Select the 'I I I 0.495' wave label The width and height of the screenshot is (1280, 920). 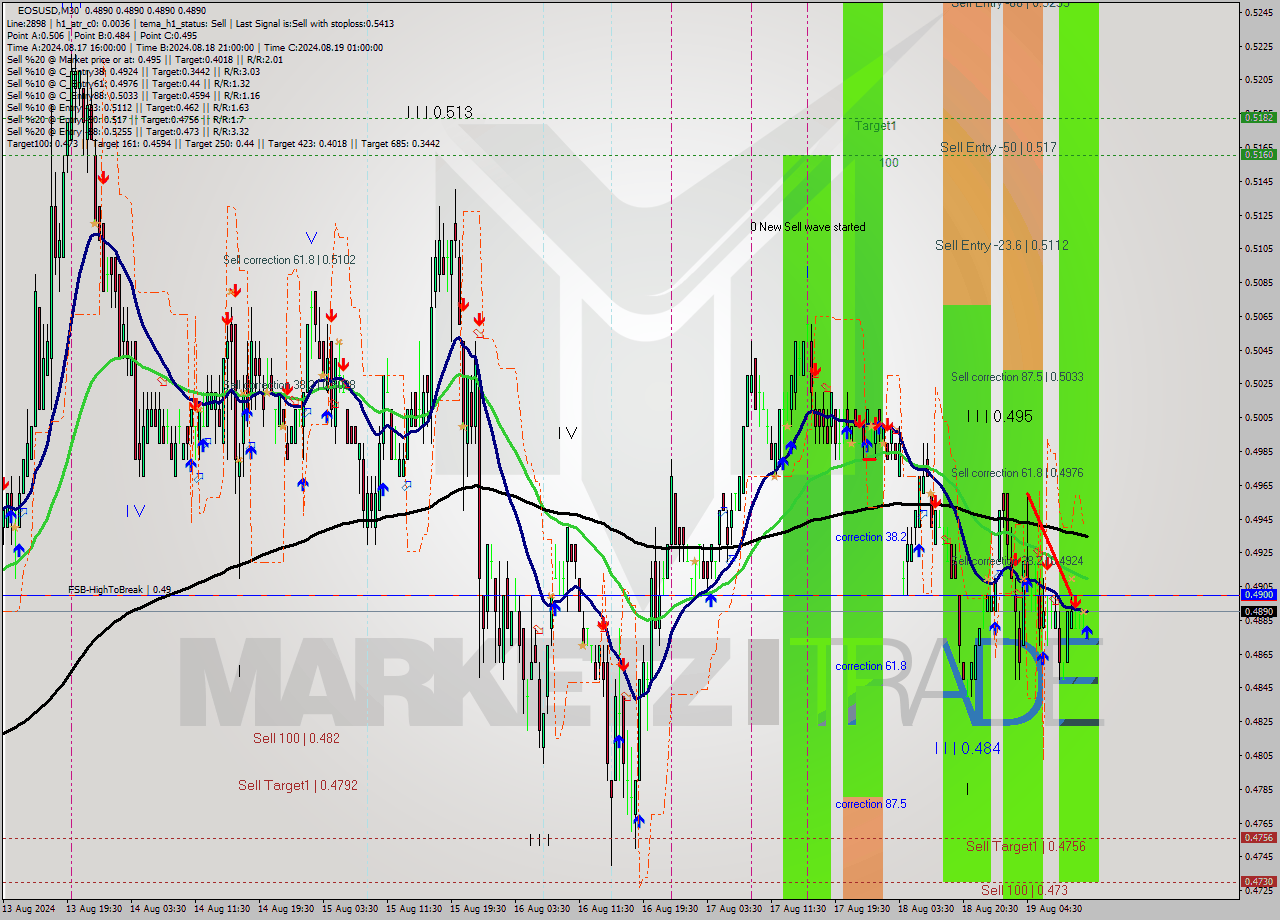click(x=999, y=416)
